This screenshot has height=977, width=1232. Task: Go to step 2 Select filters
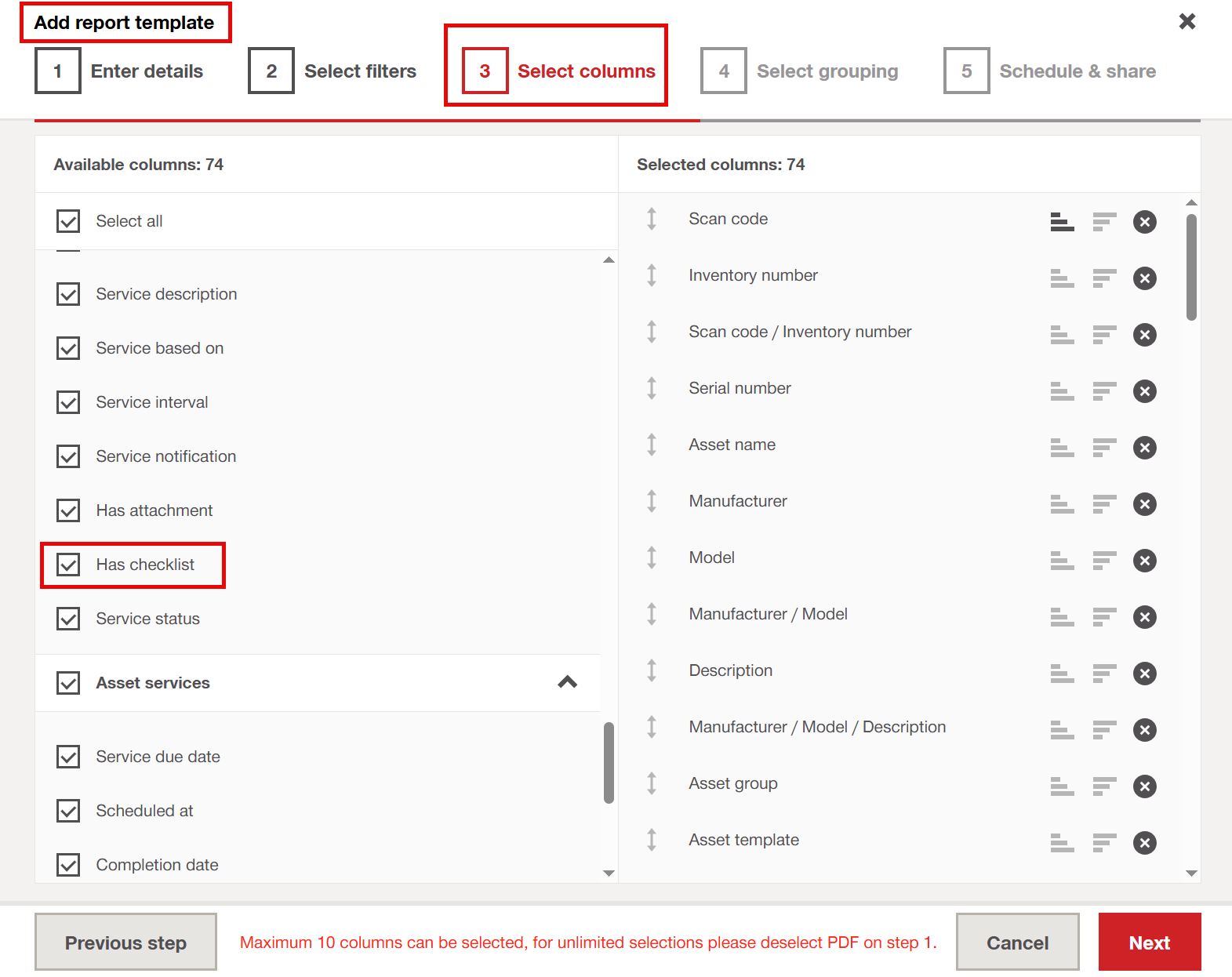333,71
